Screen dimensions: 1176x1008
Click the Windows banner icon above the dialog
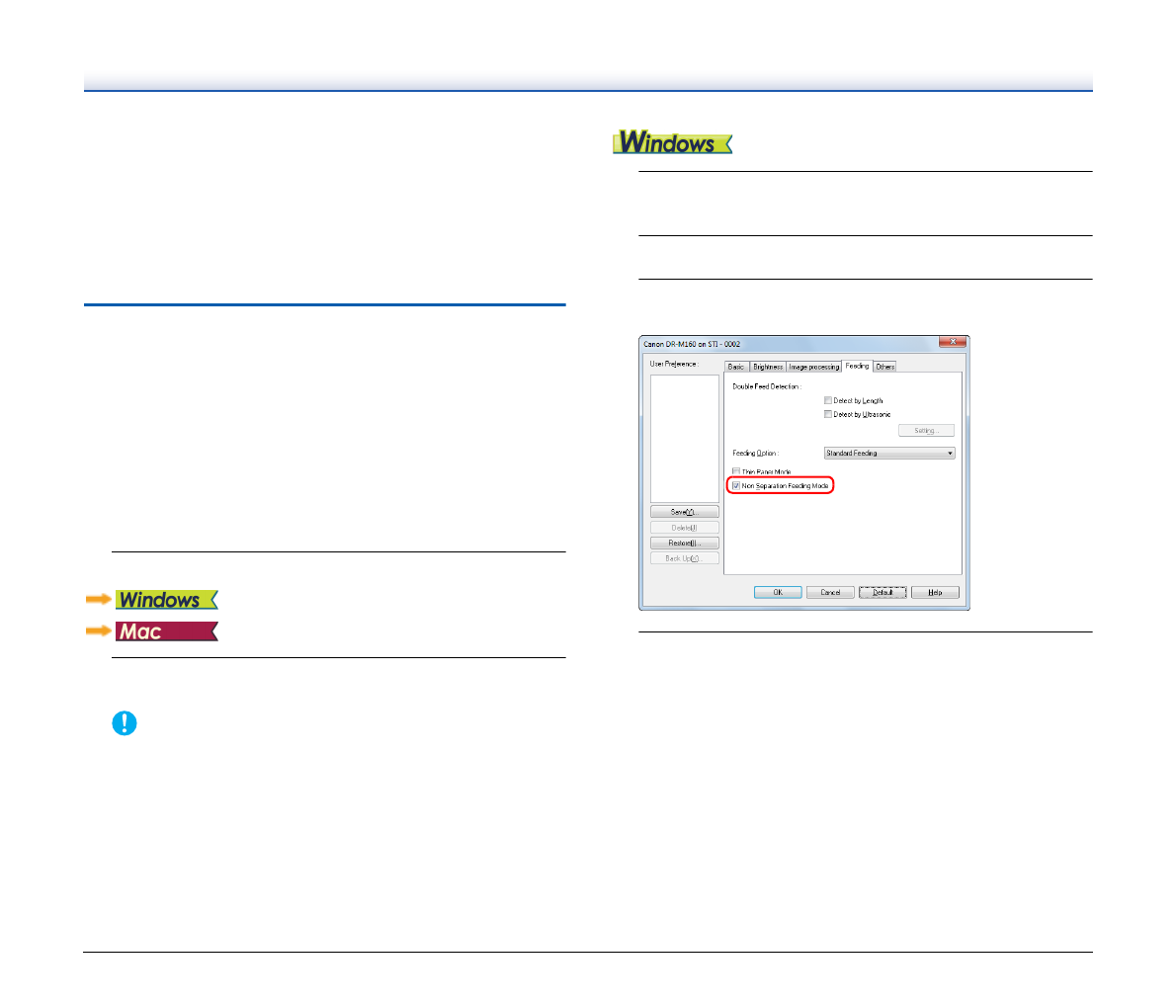pyautogui.click(x=672, y=143)
